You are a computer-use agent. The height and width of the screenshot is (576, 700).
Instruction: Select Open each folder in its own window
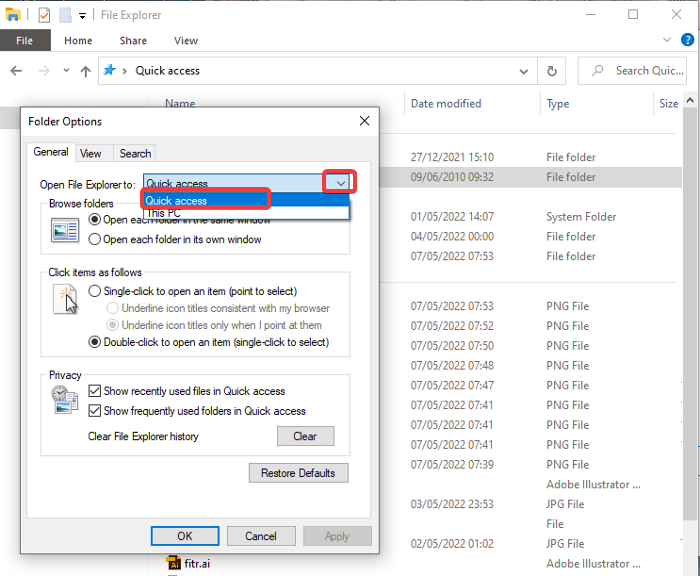pos(95,240)
